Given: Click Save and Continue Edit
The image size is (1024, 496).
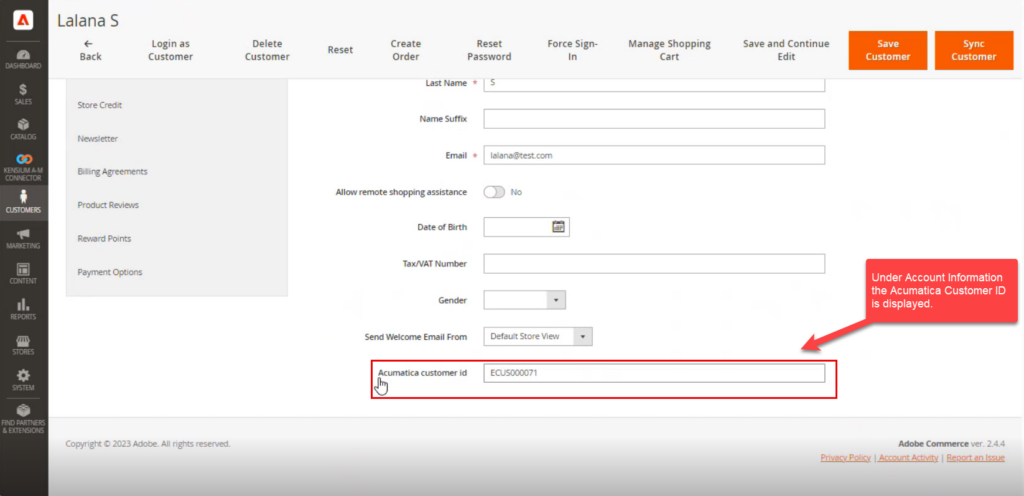Looking at the screenshot, I should (x=786, y=50).
